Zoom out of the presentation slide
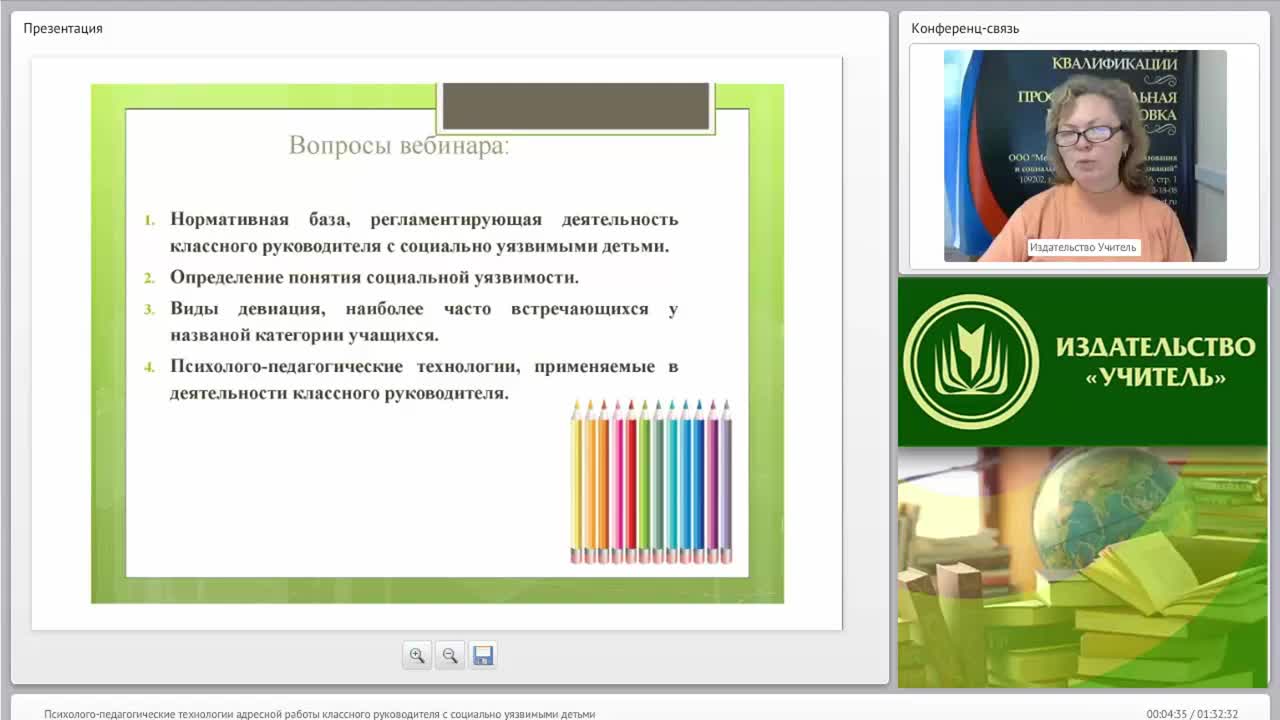1280x720 pixels. 450,656
